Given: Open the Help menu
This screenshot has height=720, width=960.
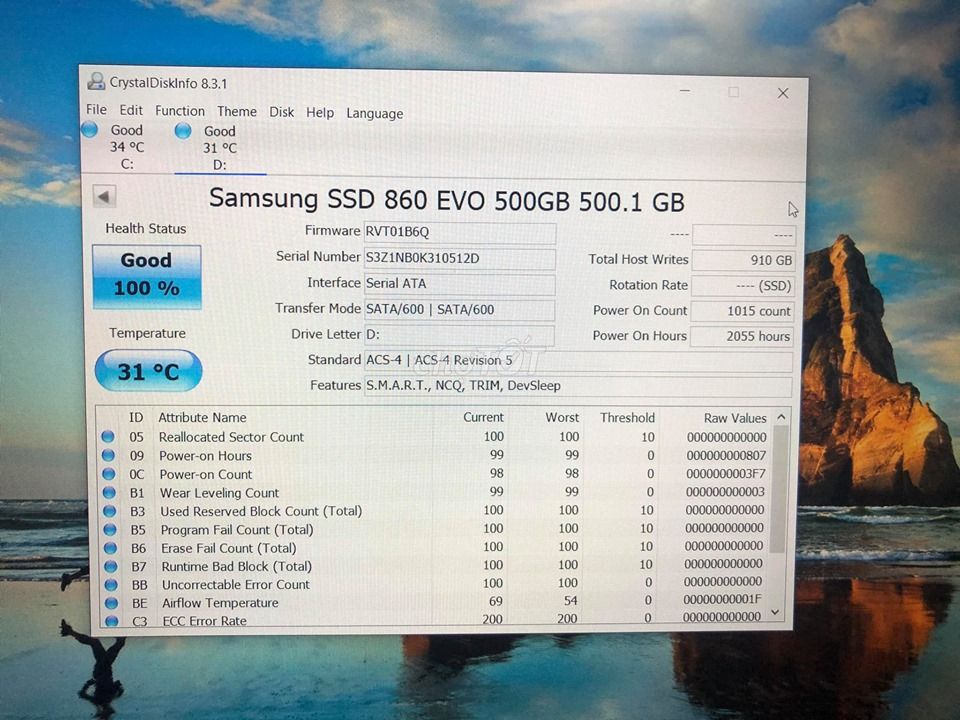Looking at the screenshot, I should click(320, 113).
